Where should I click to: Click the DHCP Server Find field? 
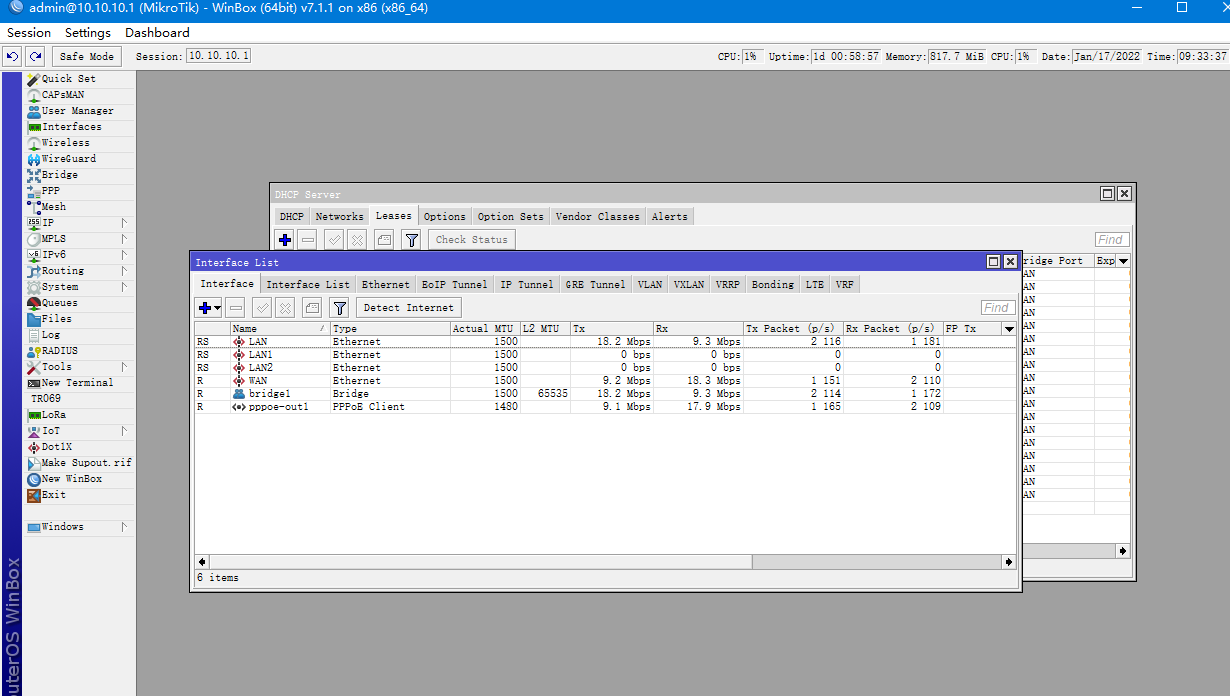(1112, 240)
